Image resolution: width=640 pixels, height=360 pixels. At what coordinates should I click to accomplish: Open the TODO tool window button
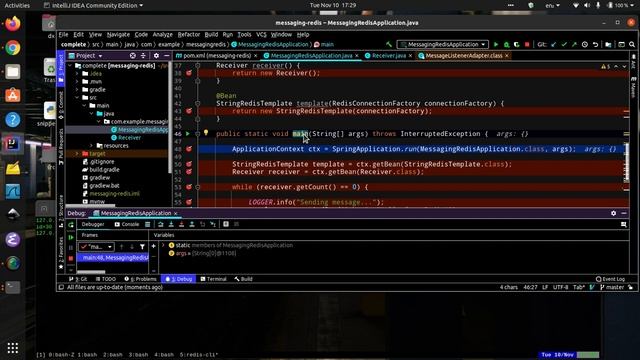[106, 279]
